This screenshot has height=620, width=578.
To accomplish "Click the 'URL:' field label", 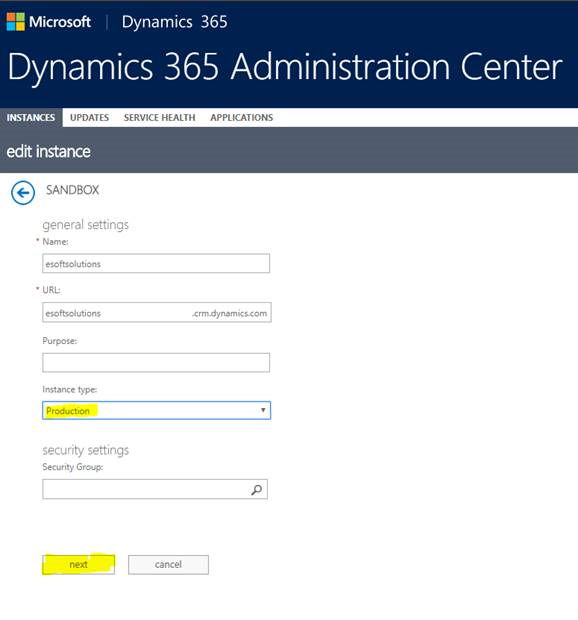I will point(51,290).
